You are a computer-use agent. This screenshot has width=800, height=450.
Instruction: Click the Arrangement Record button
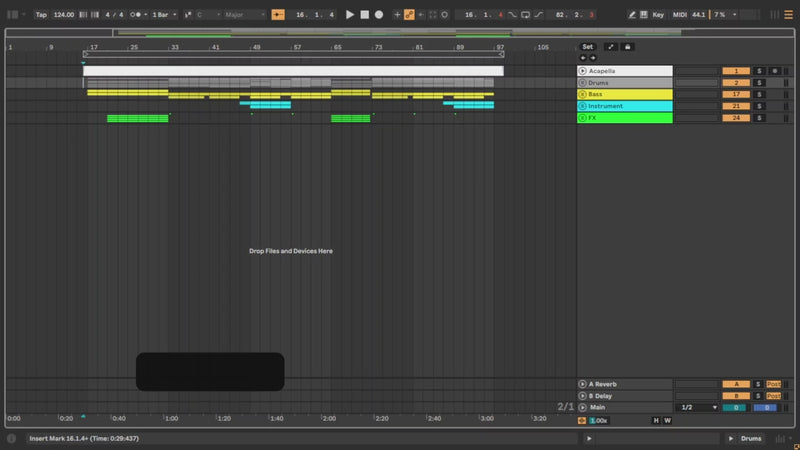(379, 15)
